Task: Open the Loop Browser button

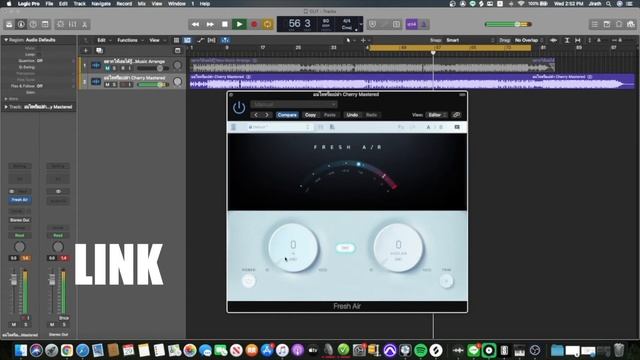Action: click(619, 24)
